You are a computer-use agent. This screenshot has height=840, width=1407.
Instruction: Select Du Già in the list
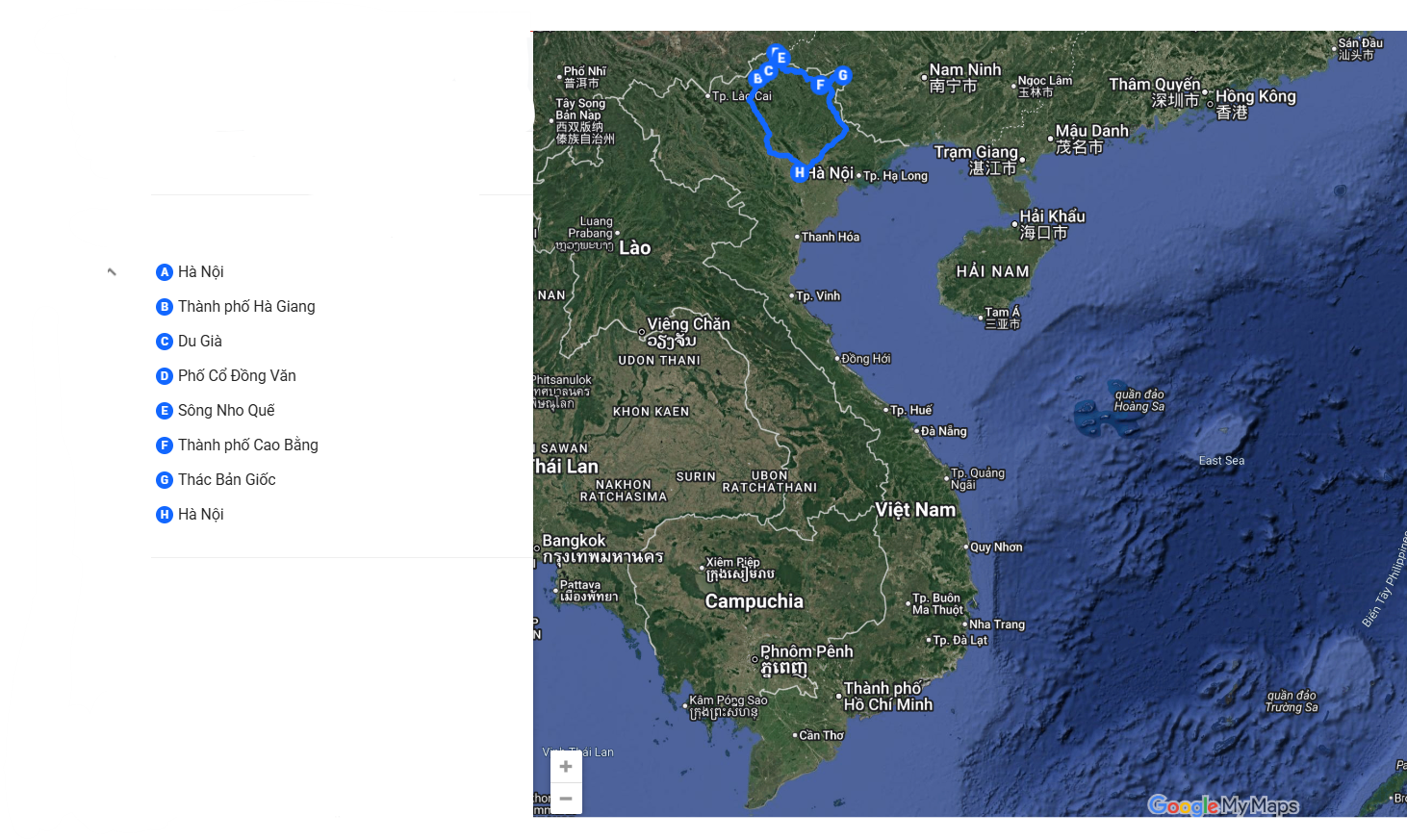pyautogui.click(x=199, y=342)
